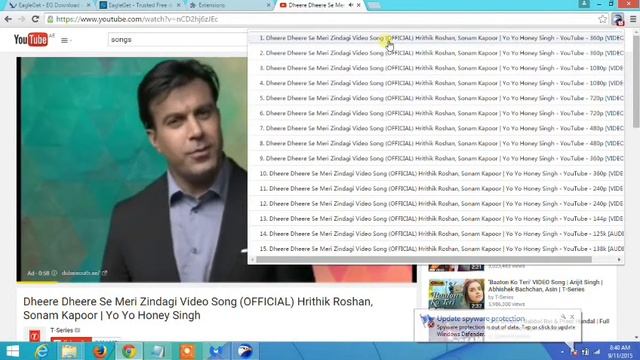This screenshot has width=640, height=360.
Task: Click the page vertical scrollbar thumb
Action: click(636, 81)
